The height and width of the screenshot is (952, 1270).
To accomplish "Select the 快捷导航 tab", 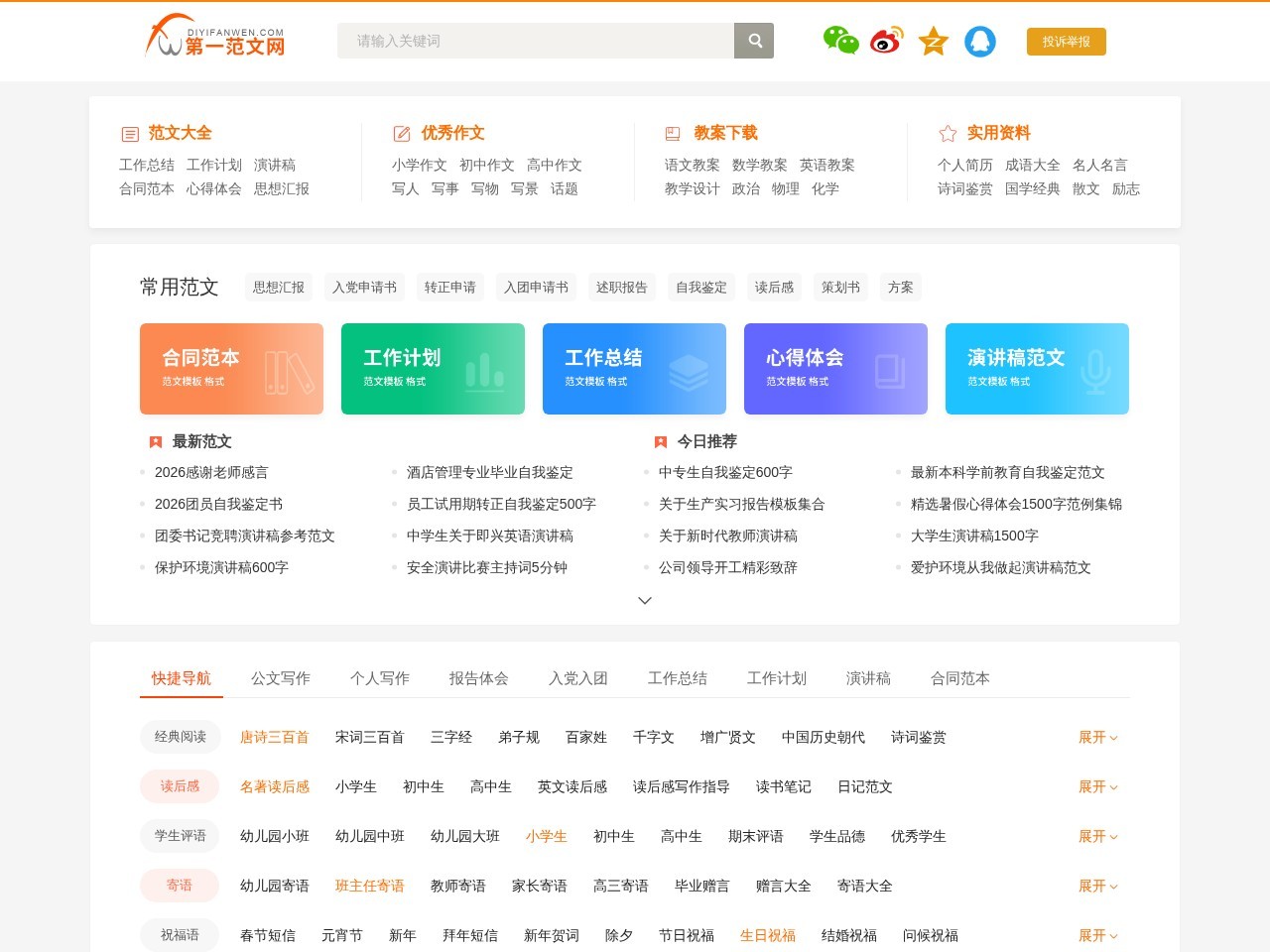I will click(x=182, y=678).
